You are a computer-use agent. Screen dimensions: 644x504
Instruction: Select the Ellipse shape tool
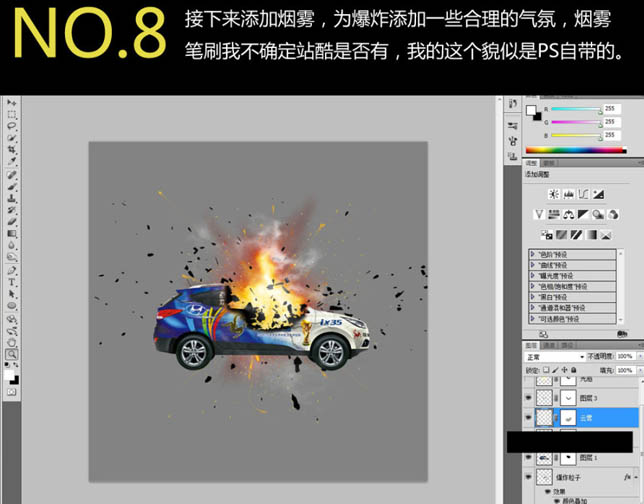pos(12,306)
